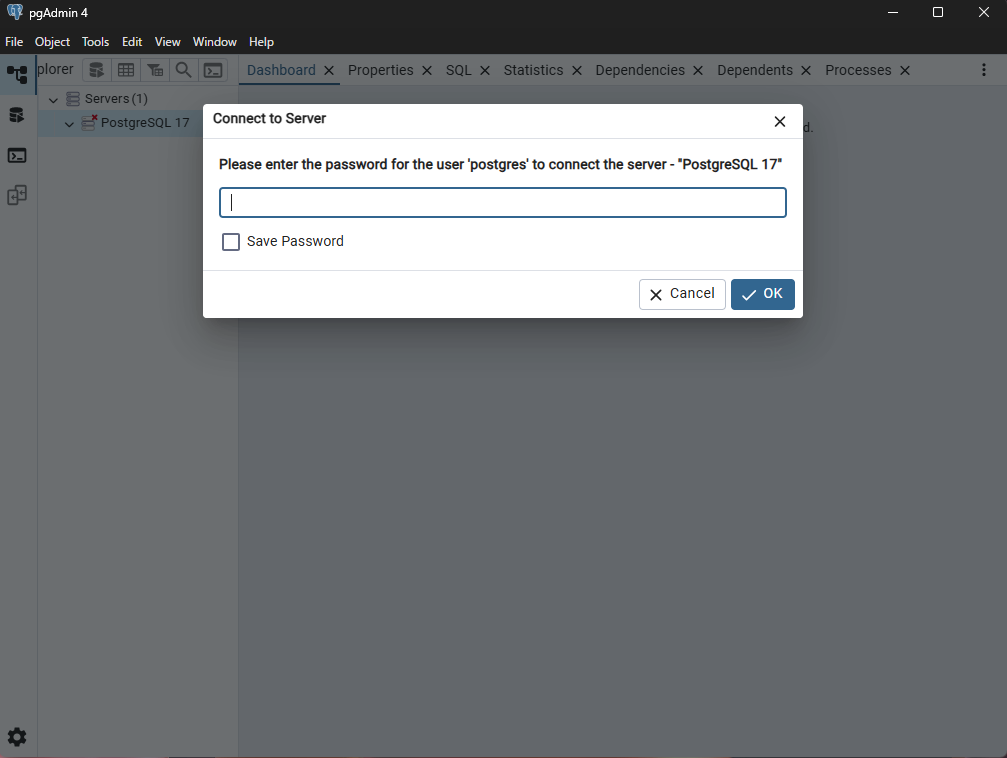The width and height of the screenshot is (1007, 758).
Task: Collapse the PostgreSQL 17 tree node
Action: pos(69,124)
